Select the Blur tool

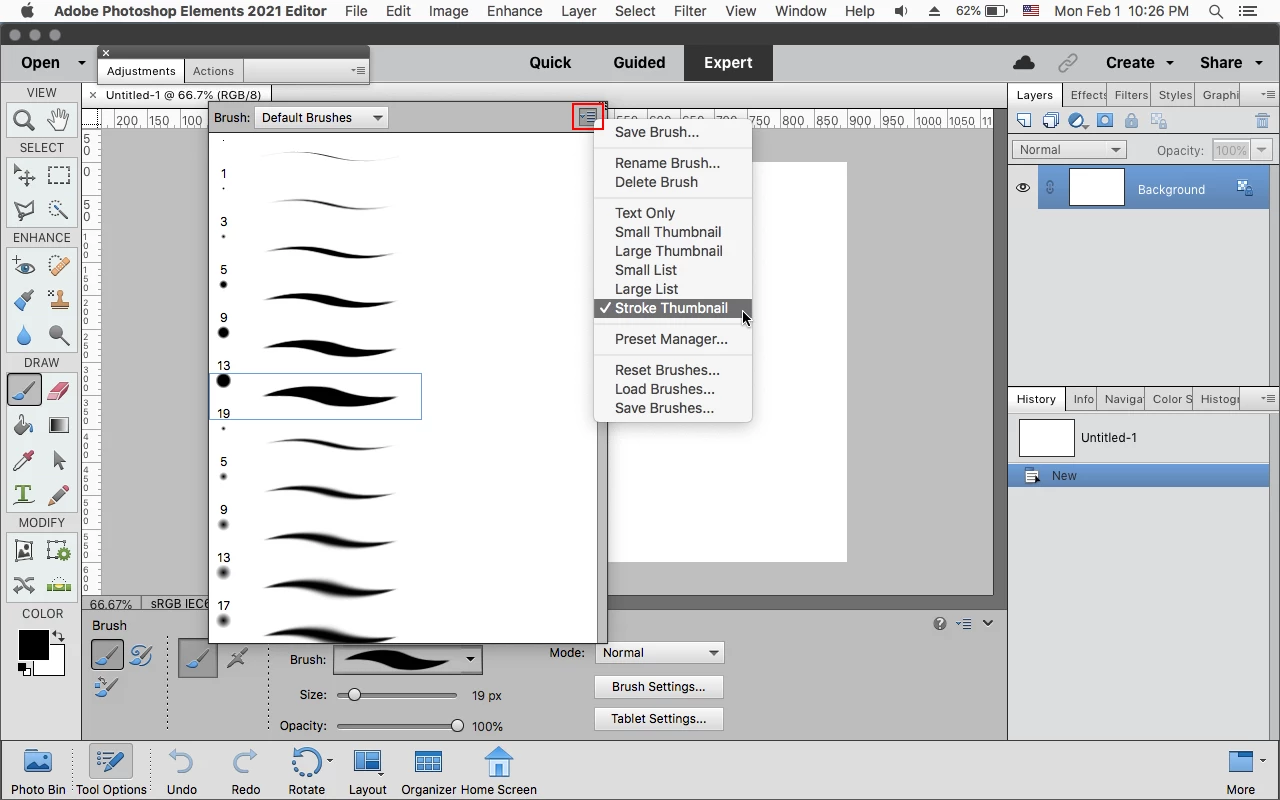24,335
